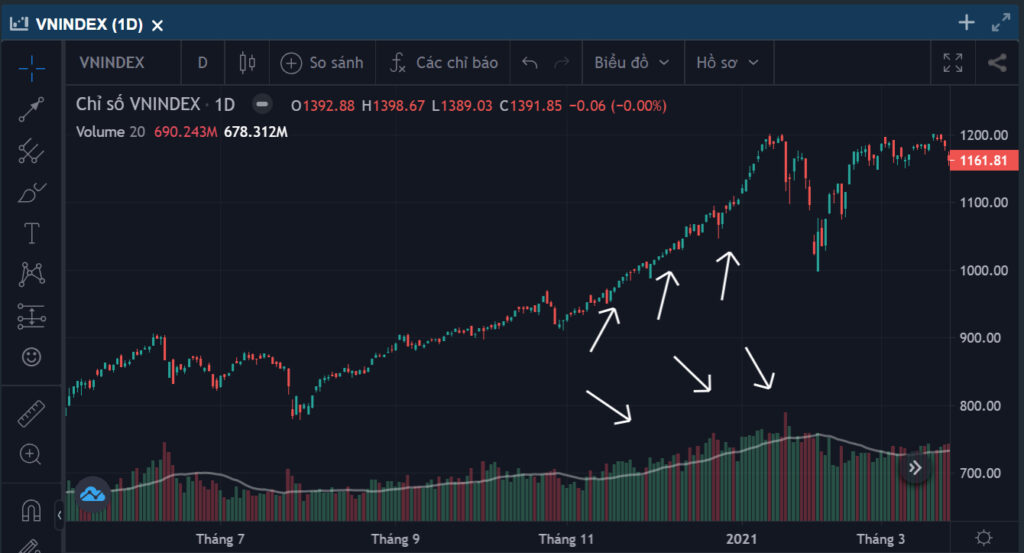The height and width of the screenshot is (553, 1024).
Task: Open the pattern drawing tool
Action: 31,274
